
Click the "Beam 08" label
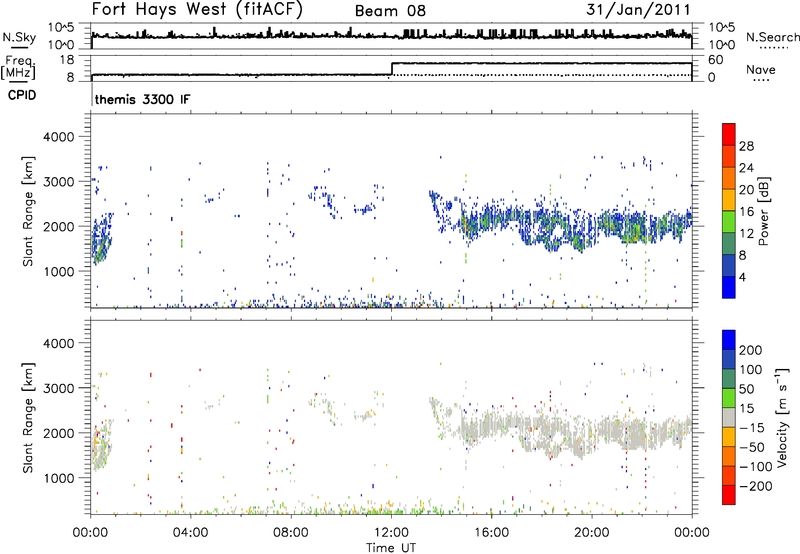pyautogui.click(x=390, y=11)
